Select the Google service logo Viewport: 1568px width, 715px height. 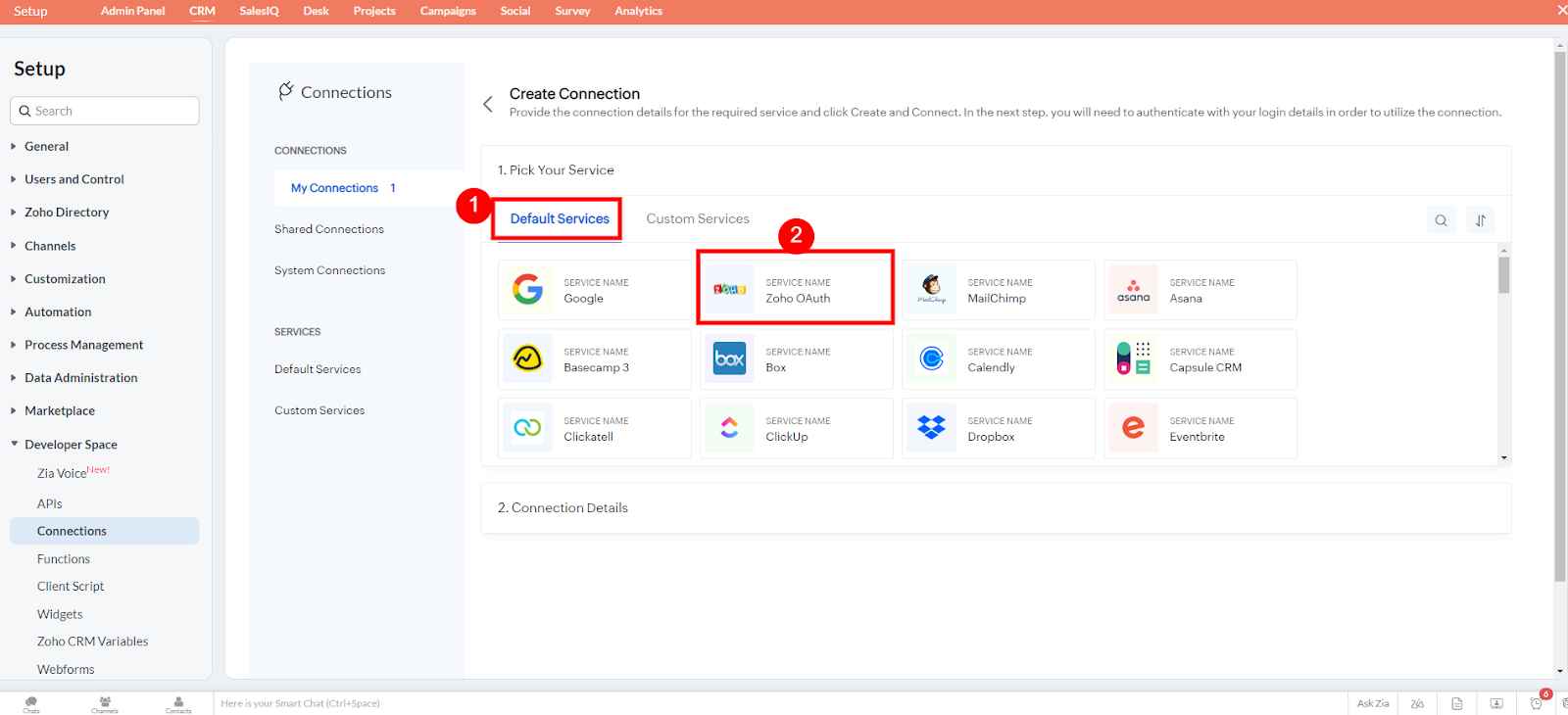point(527,290)
